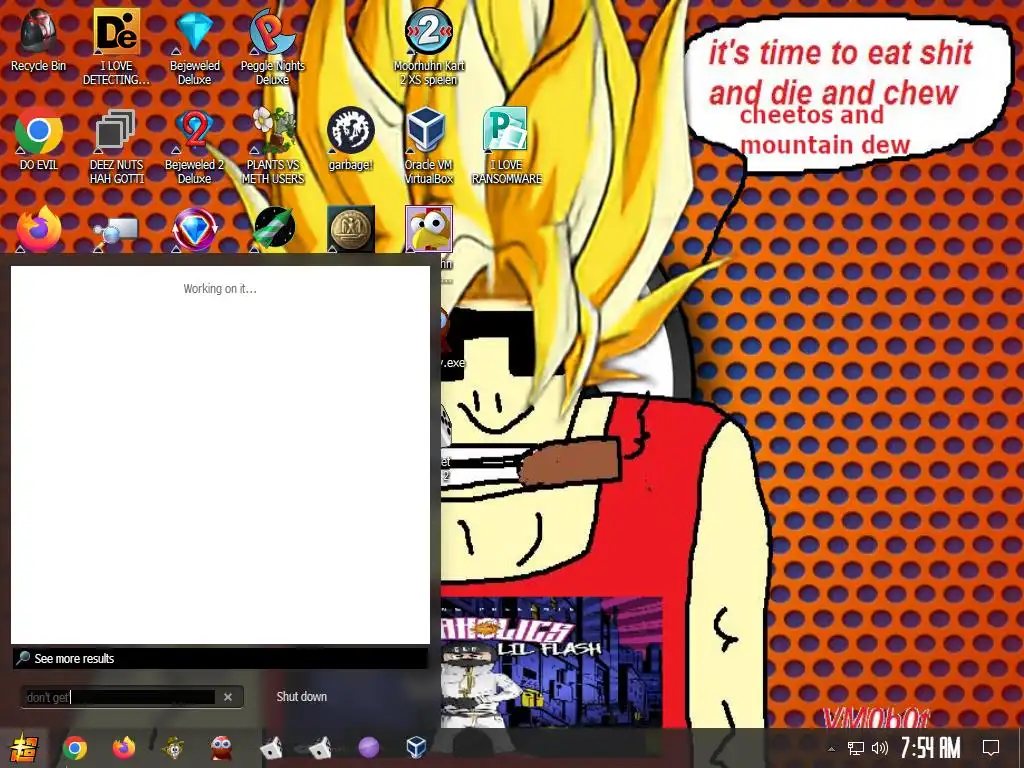The height and width of the screenshot is (768, 1024).
Task: Open the purple sphere taskbar icon
Action: pyautogui.click(x=368, y=748)
